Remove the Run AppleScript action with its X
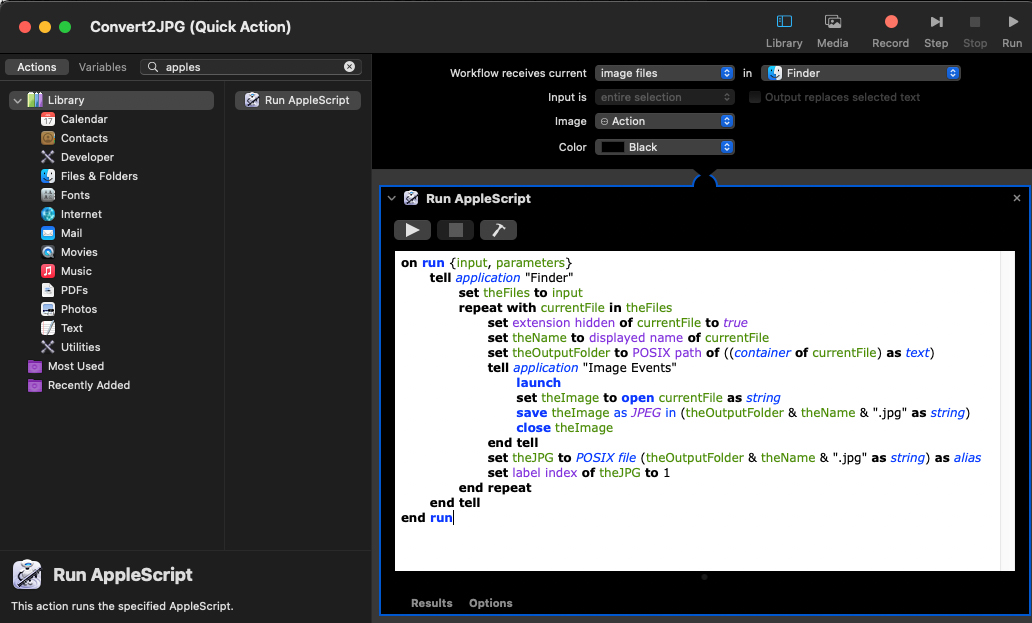The image size is (1032, 623). coord(1017,198)
